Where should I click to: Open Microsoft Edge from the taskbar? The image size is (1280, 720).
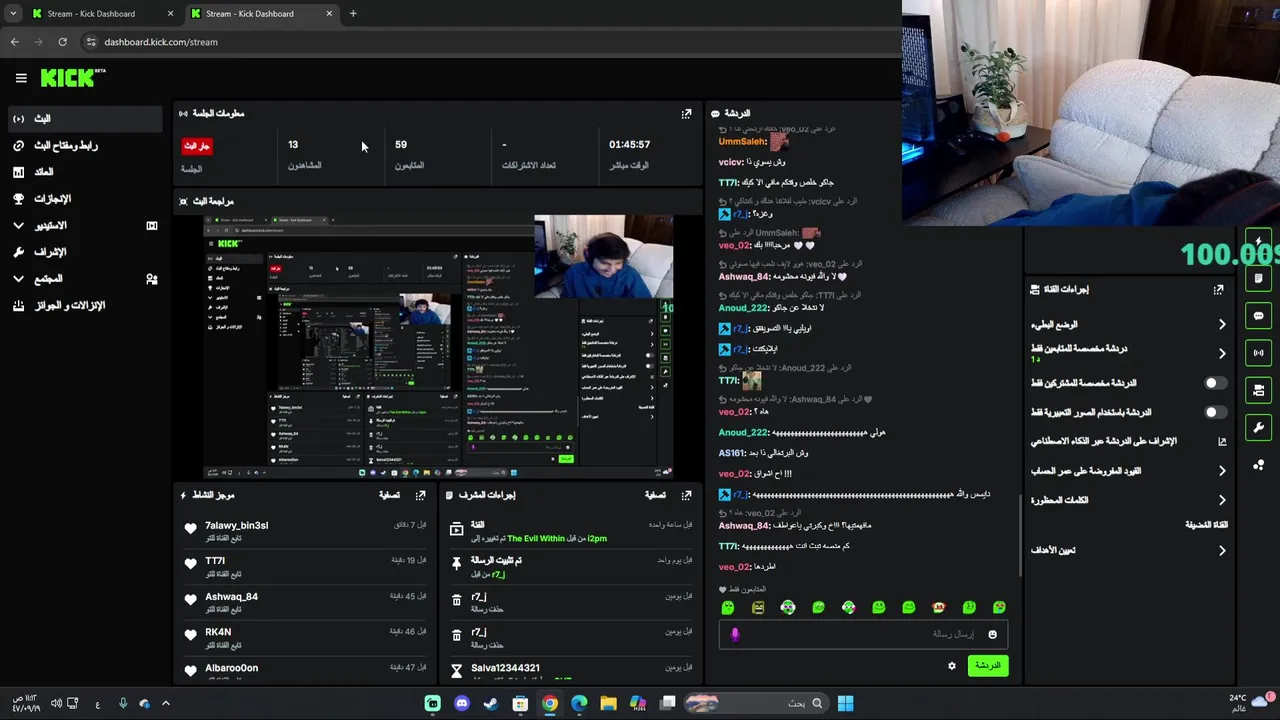coord(579,704)
